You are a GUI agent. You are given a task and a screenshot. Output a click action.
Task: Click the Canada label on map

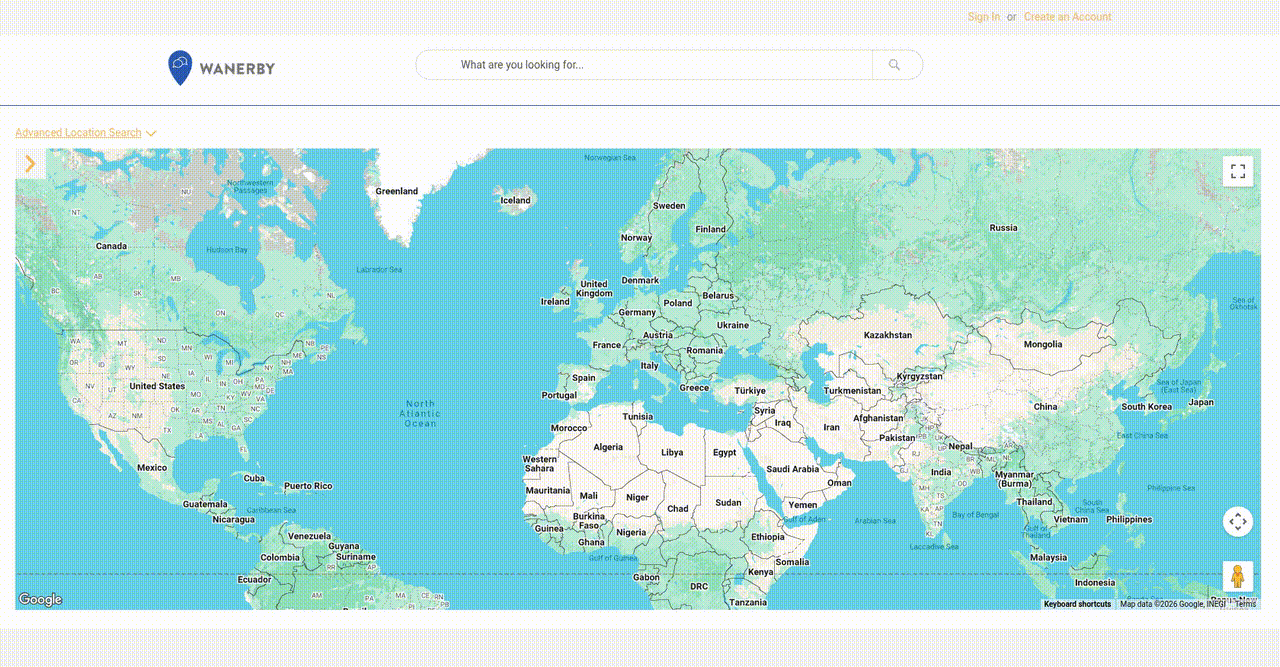click(x=111, y=246)
